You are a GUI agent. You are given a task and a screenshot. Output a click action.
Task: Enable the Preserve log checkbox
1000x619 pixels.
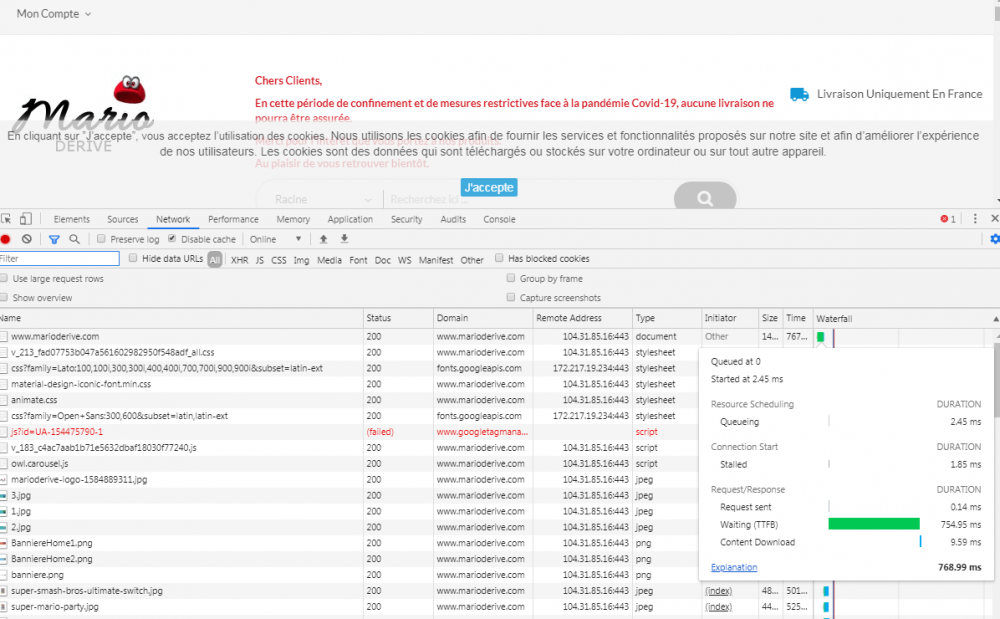point(101,239)
